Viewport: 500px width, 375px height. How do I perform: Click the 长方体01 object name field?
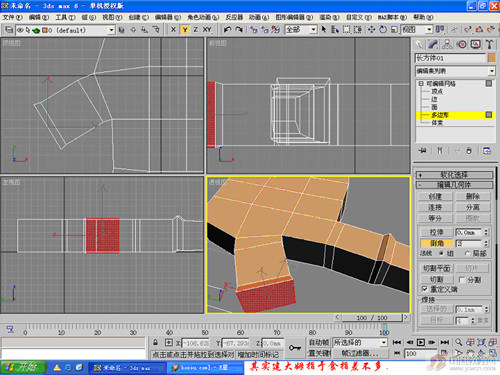tap(450, 58)
